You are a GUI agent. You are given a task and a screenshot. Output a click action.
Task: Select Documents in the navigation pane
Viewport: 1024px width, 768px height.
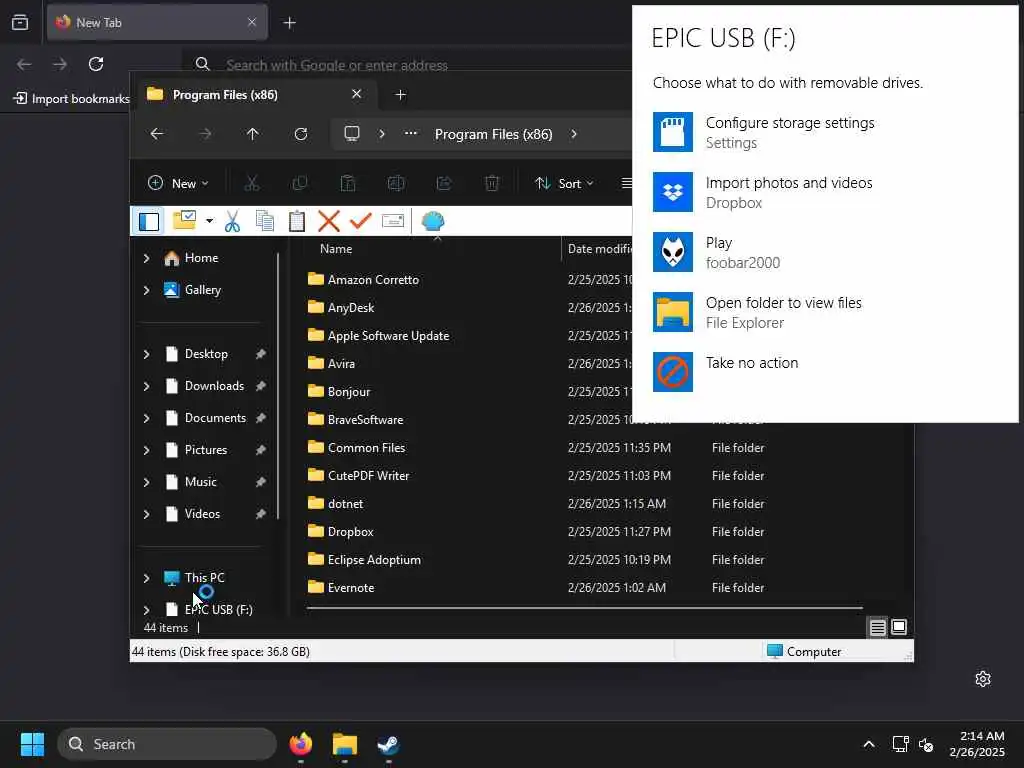pos(213,418)
